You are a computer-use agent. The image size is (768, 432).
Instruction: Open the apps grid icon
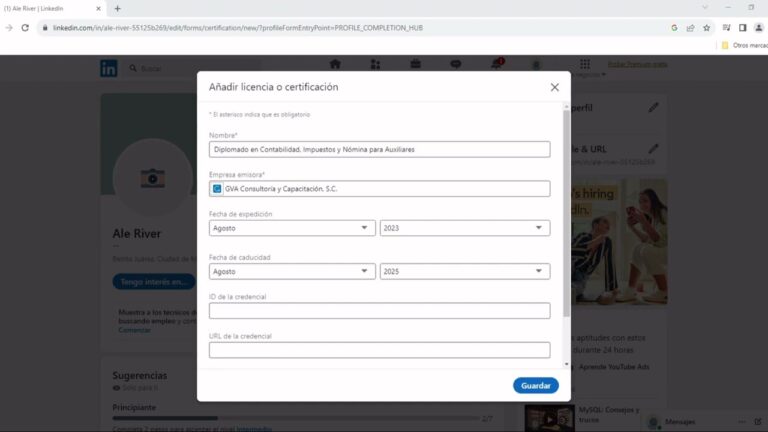click(585, 64)
